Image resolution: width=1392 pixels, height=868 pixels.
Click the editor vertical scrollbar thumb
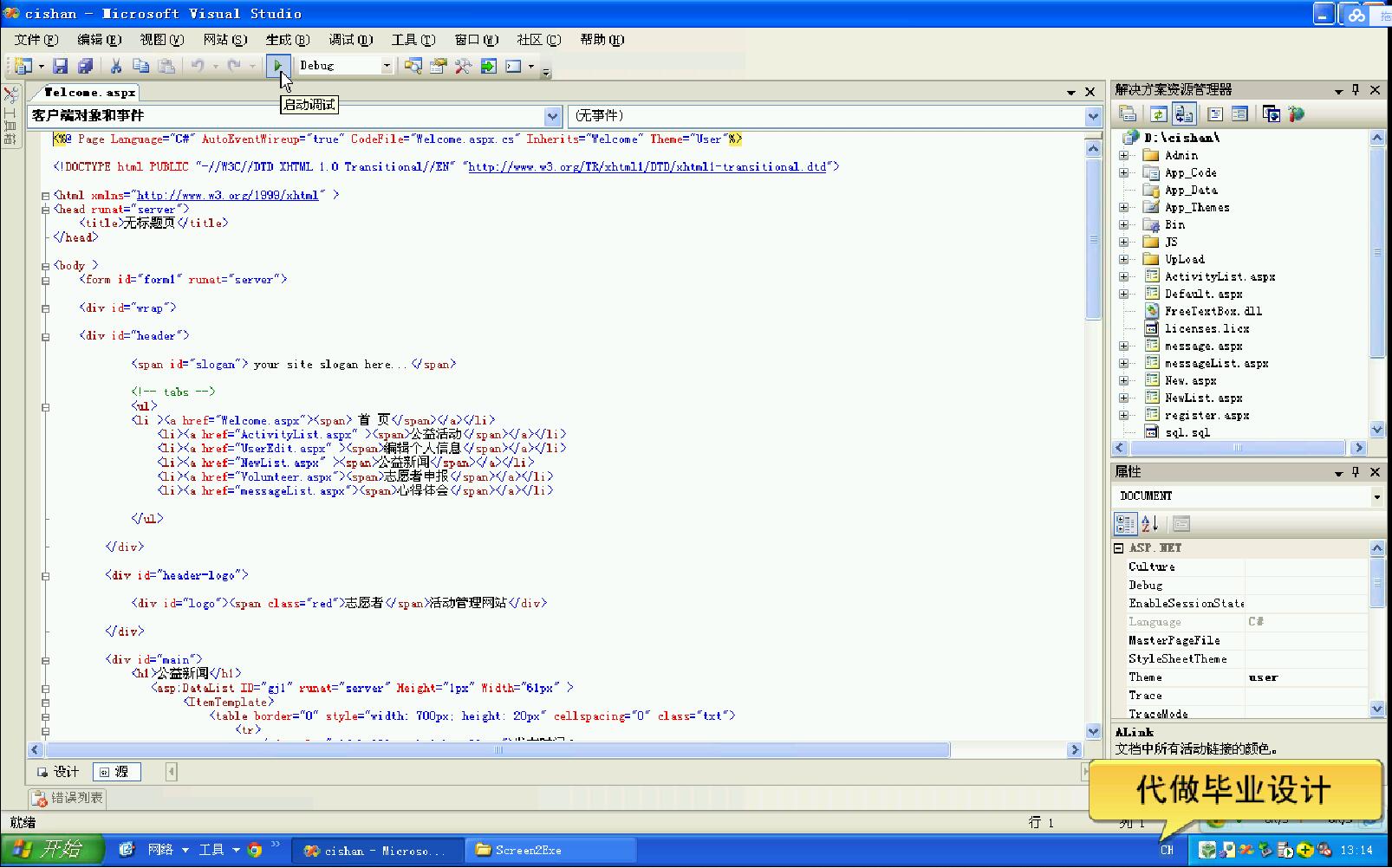[1094, 240]
